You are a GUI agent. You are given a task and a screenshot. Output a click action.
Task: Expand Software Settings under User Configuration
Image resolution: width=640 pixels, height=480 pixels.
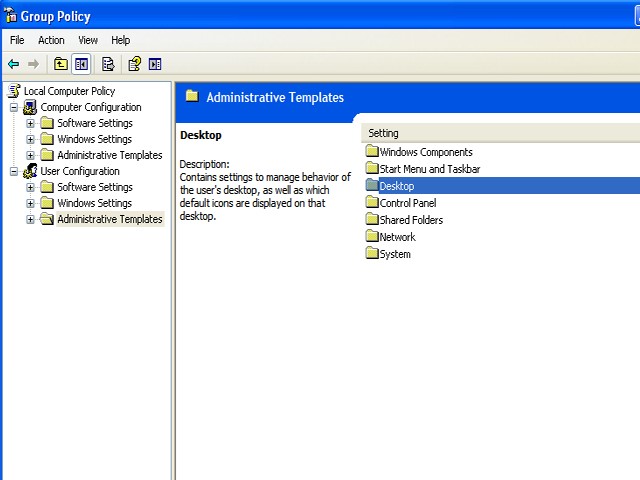click(30, 187)
